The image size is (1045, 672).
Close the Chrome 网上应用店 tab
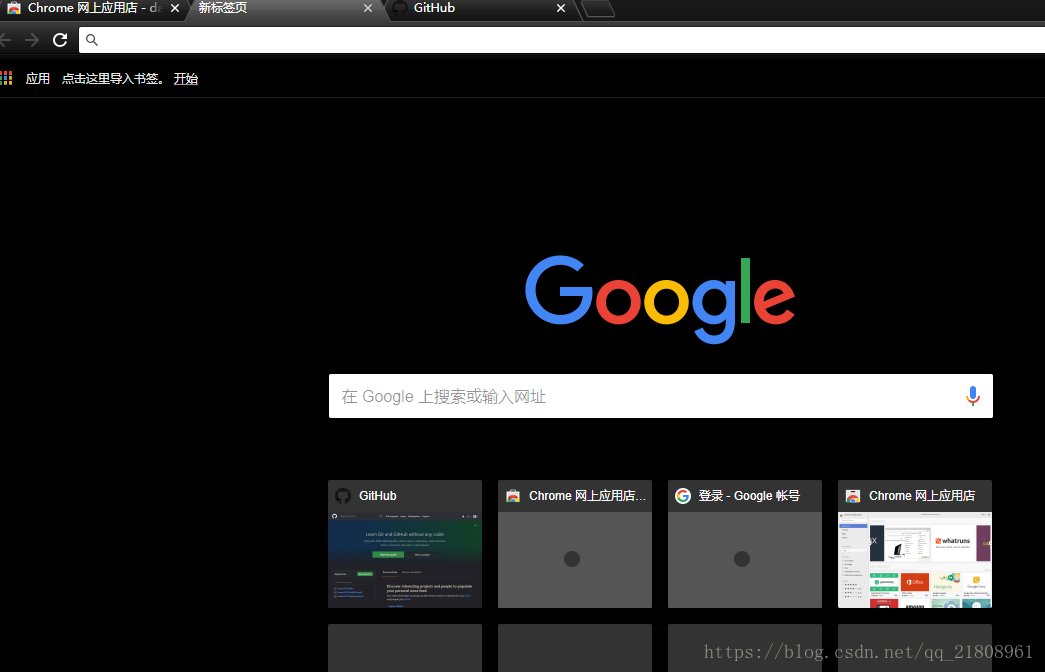click(175, 8)
